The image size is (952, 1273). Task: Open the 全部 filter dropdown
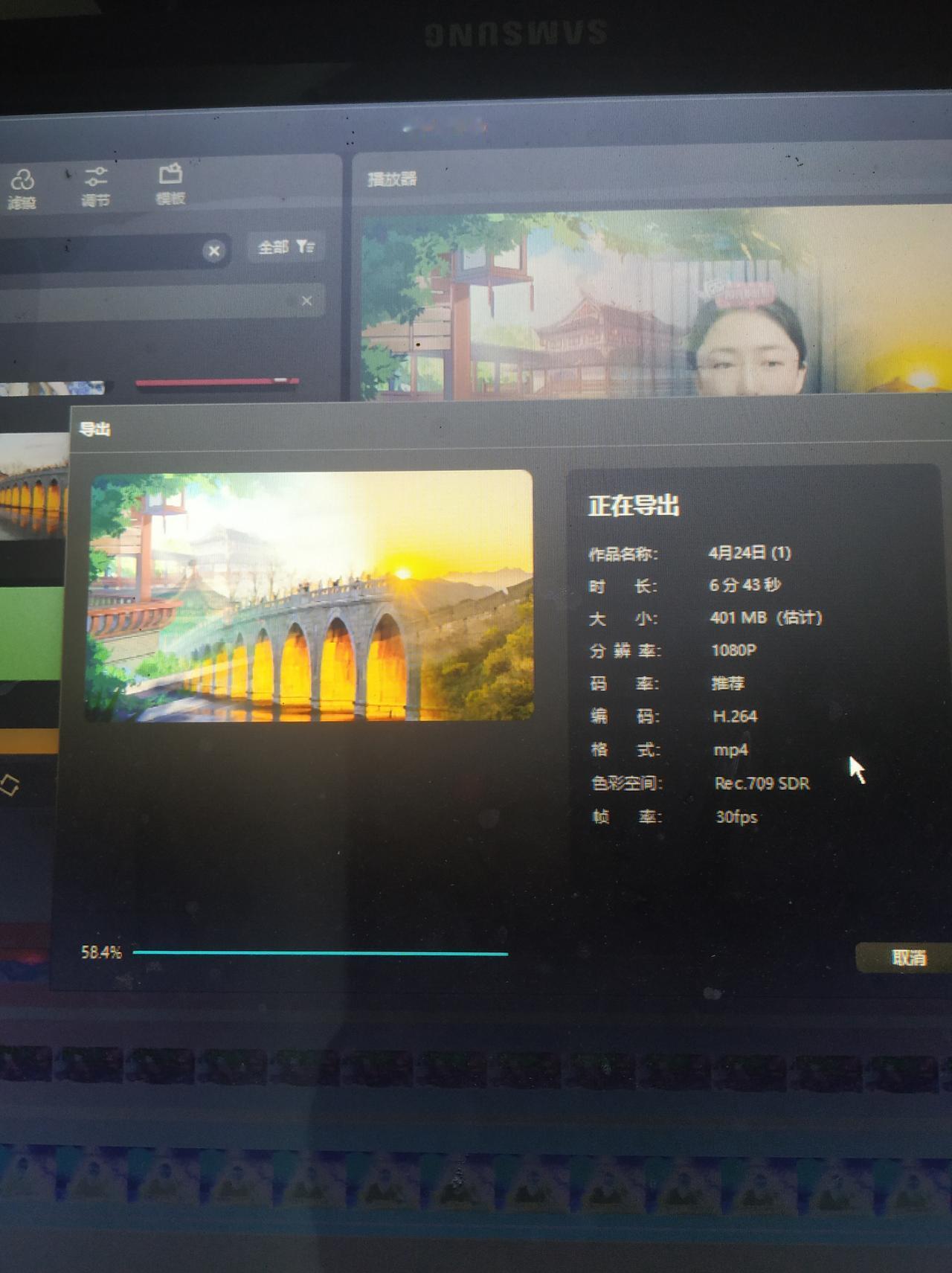pos(286,247)
